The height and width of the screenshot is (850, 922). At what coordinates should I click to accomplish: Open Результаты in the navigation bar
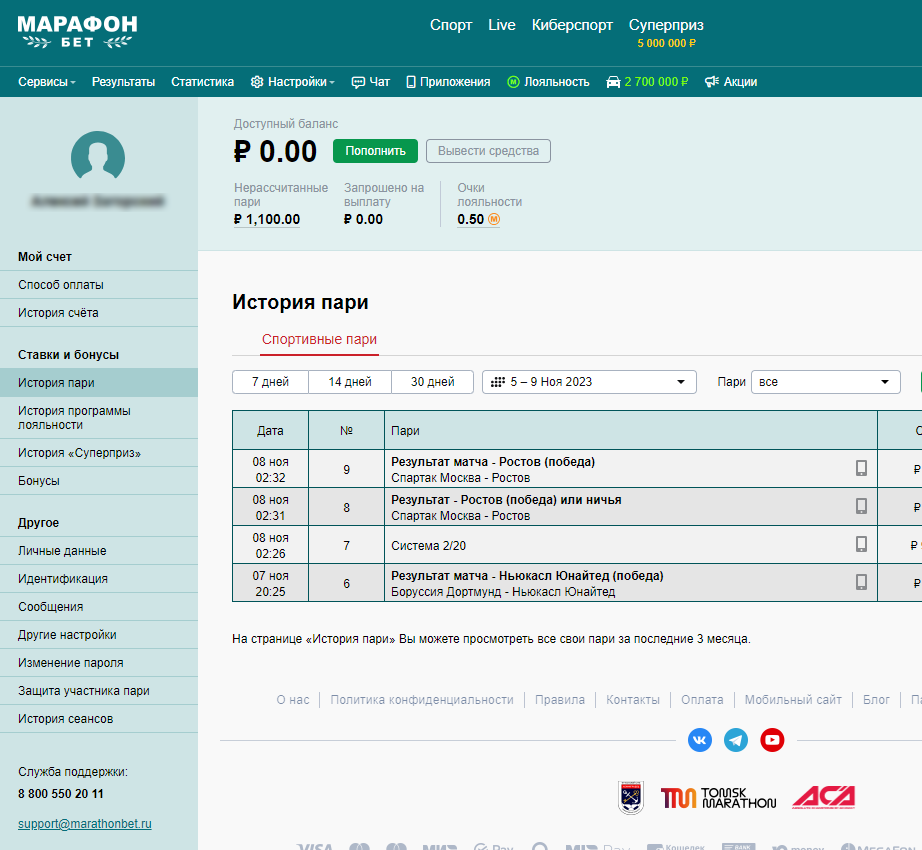[x=123, y=82]
